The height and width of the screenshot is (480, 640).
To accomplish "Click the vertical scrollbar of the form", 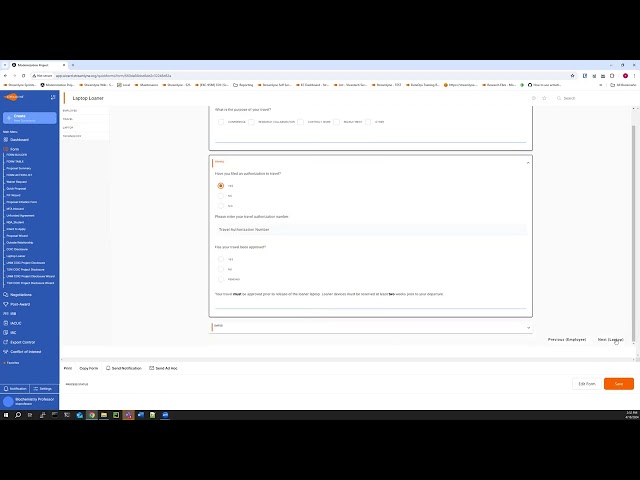I will tap(633, 233).
